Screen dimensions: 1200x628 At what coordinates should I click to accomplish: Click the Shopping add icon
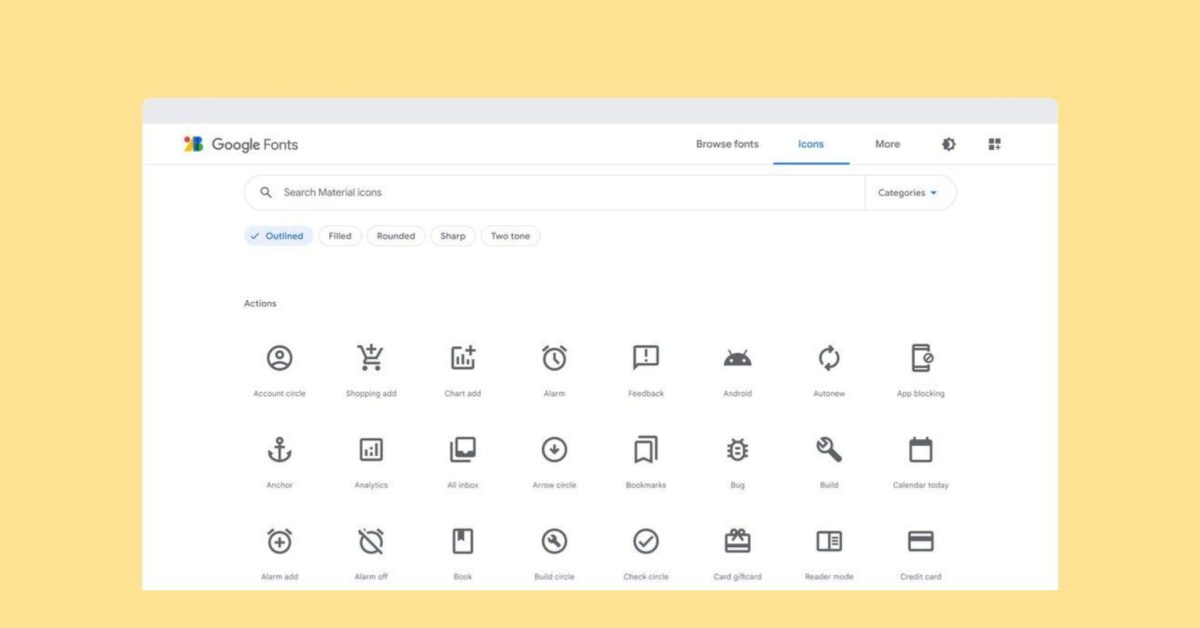tap(371, 358)
